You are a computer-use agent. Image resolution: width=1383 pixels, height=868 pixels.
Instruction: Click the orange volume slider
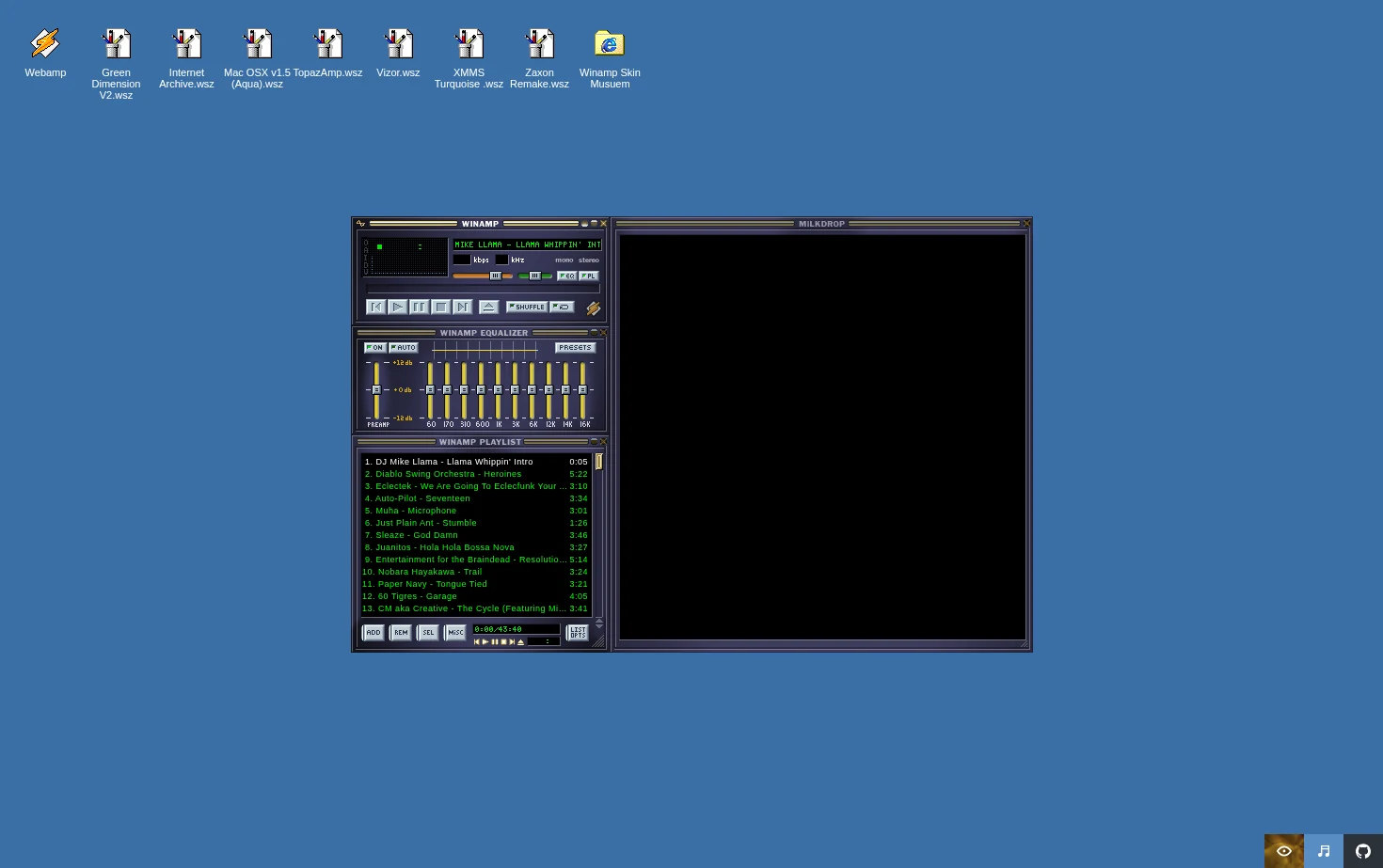pos(483,276)
